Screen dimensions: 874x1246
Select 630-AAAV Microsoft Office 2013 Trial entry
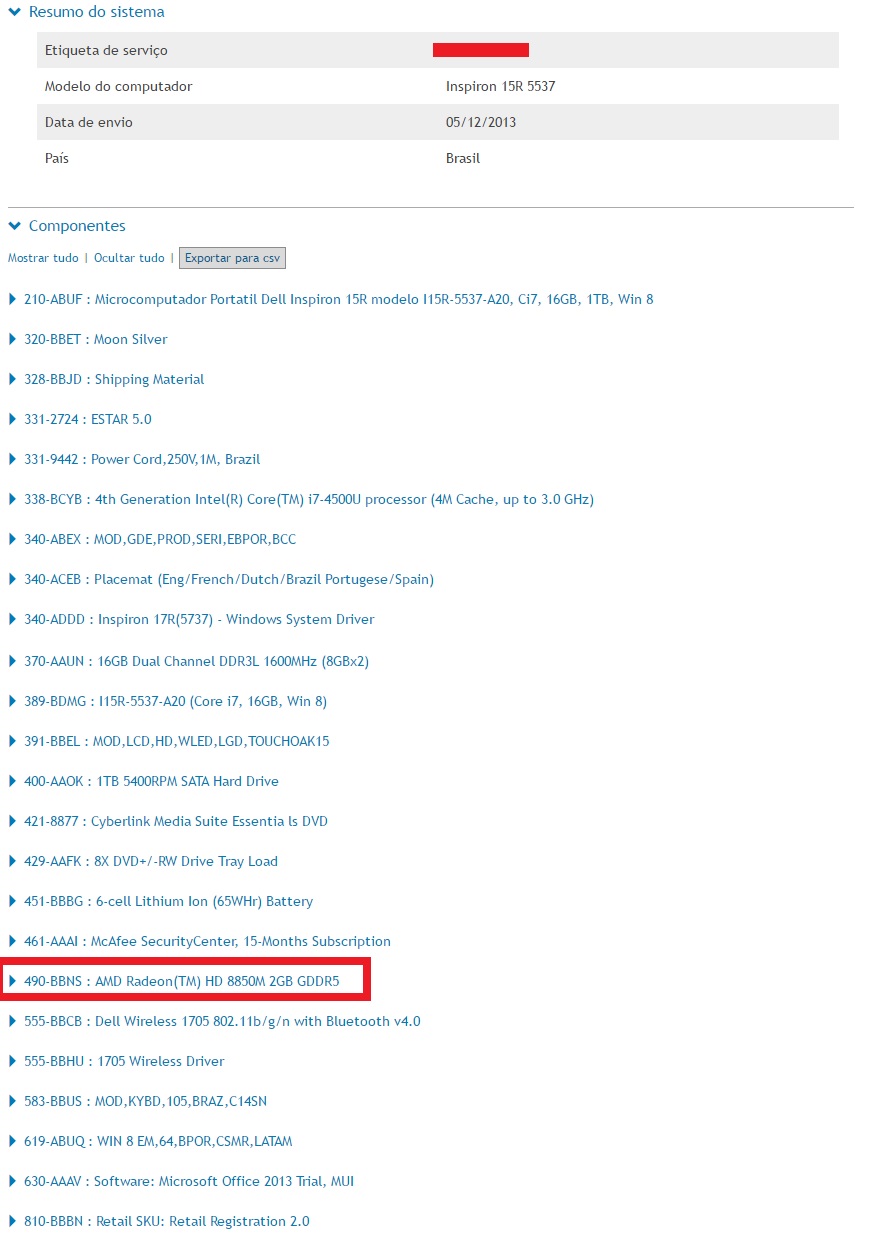coord(189,1181)
